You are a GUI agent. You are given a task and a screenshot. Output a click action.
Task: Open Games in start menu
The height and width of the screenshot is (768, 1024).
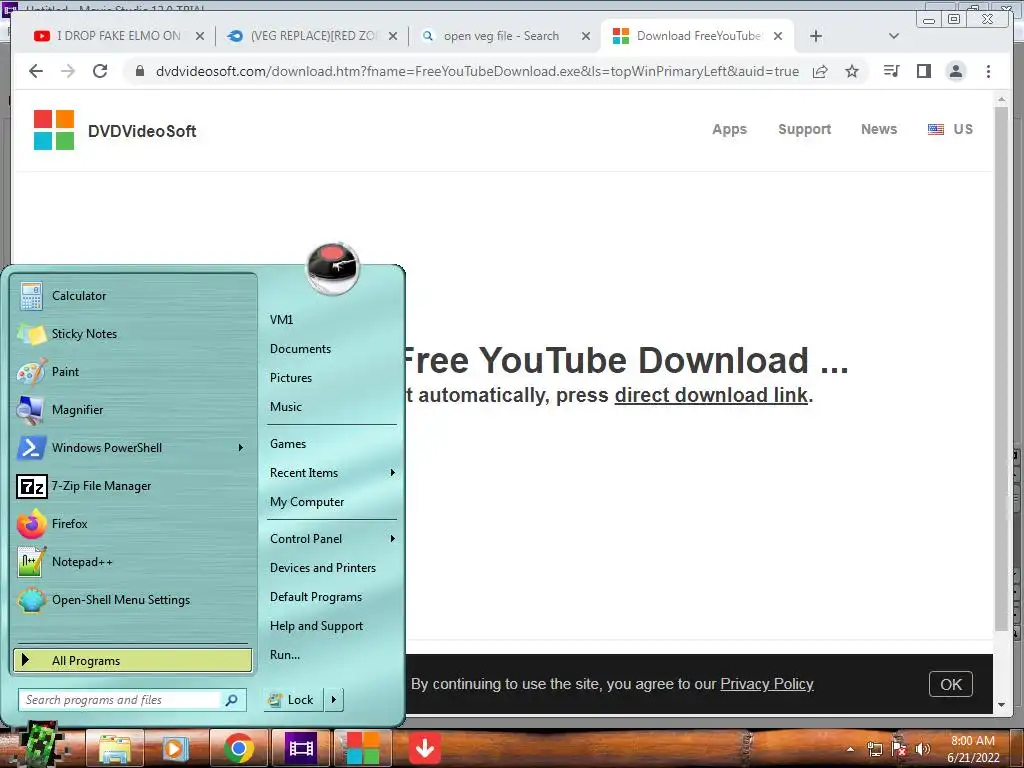(x=287, y=443)
